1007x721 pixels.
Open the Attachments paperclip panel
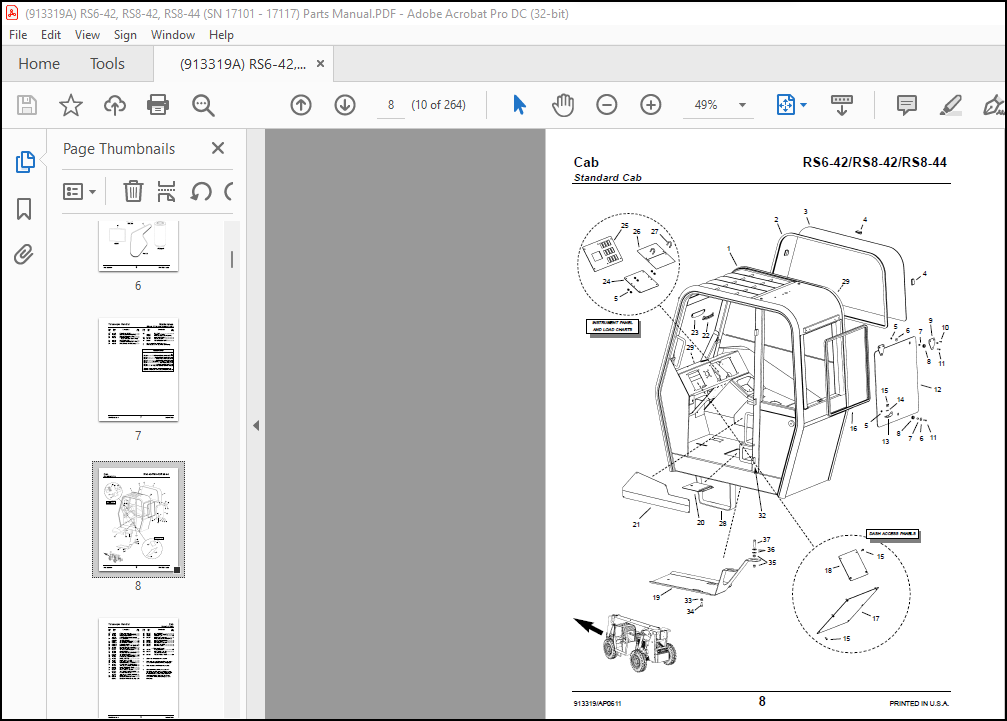[24, 255]
